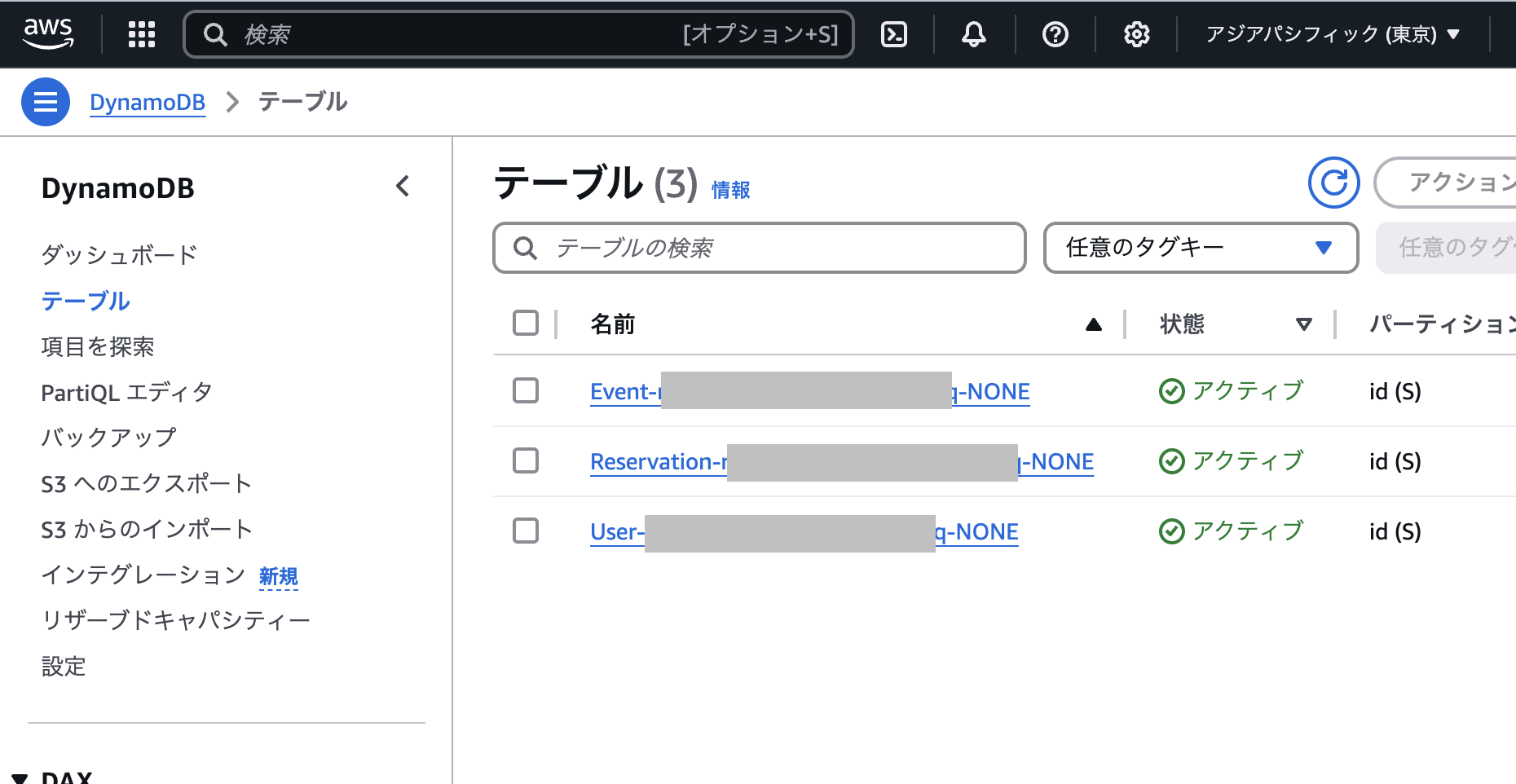Open the Event table link

tap(810, 391)
